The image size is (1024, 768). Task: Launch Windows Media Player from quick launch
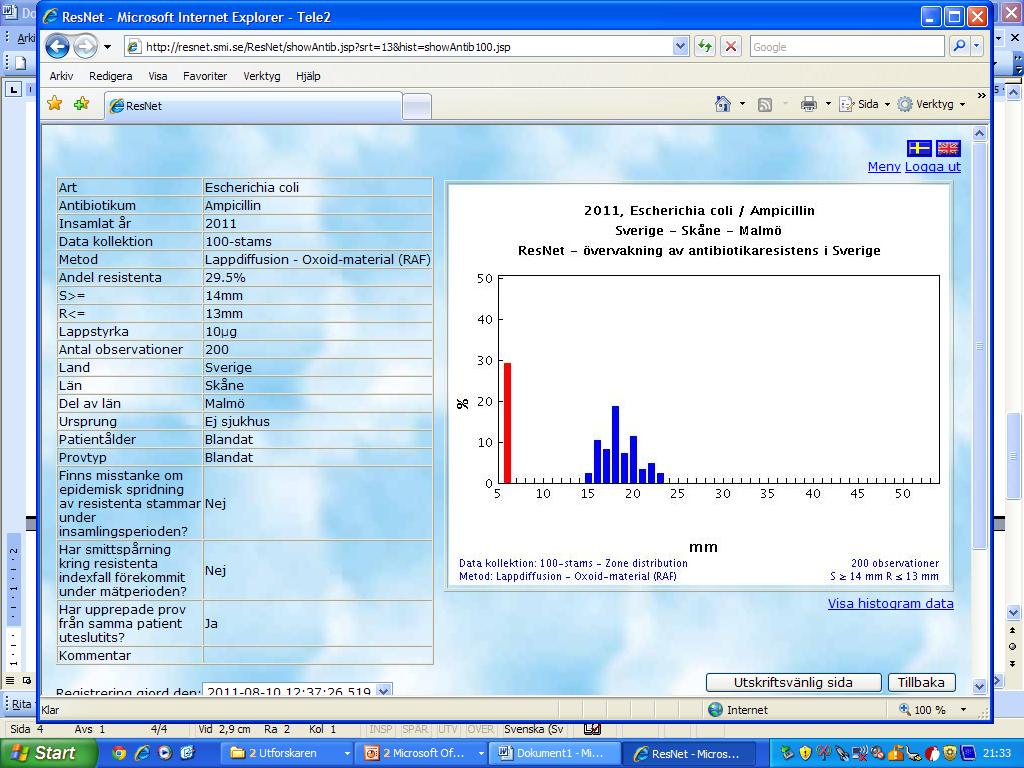coord(165,753)
